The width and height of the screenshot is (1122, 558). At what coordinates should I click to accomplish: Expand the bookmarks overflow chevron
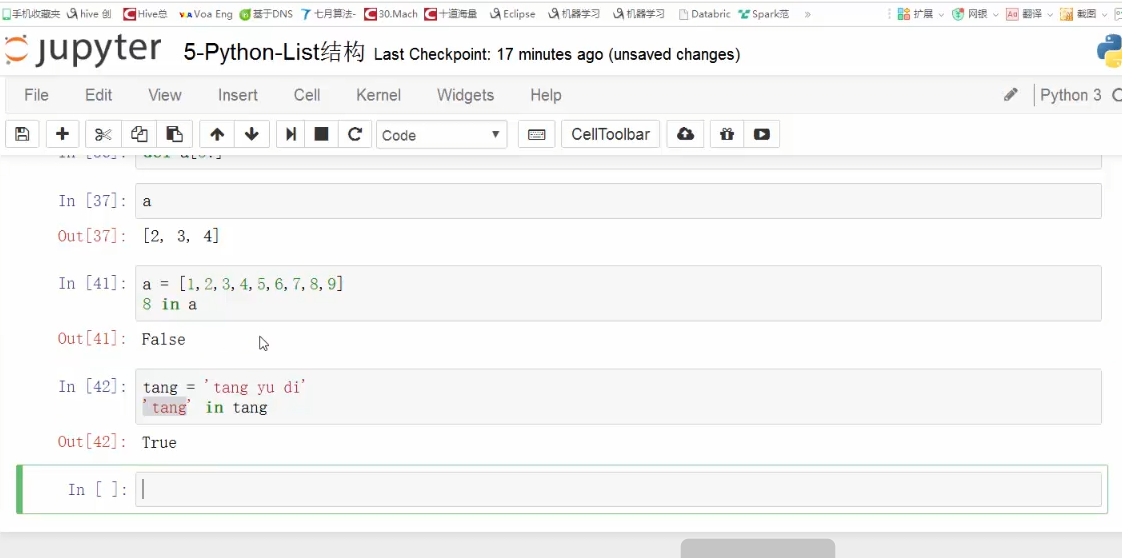808,14
